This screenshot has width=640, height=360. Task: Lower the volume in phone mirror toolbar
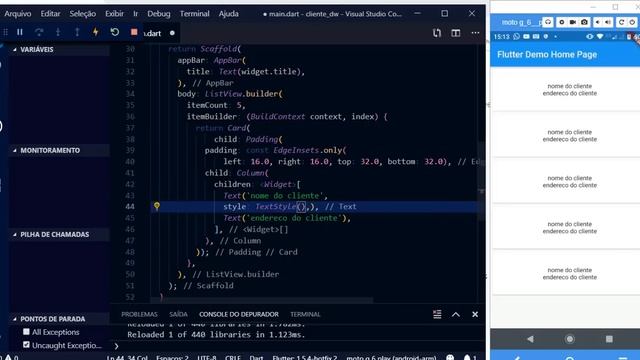click(598, 22)
